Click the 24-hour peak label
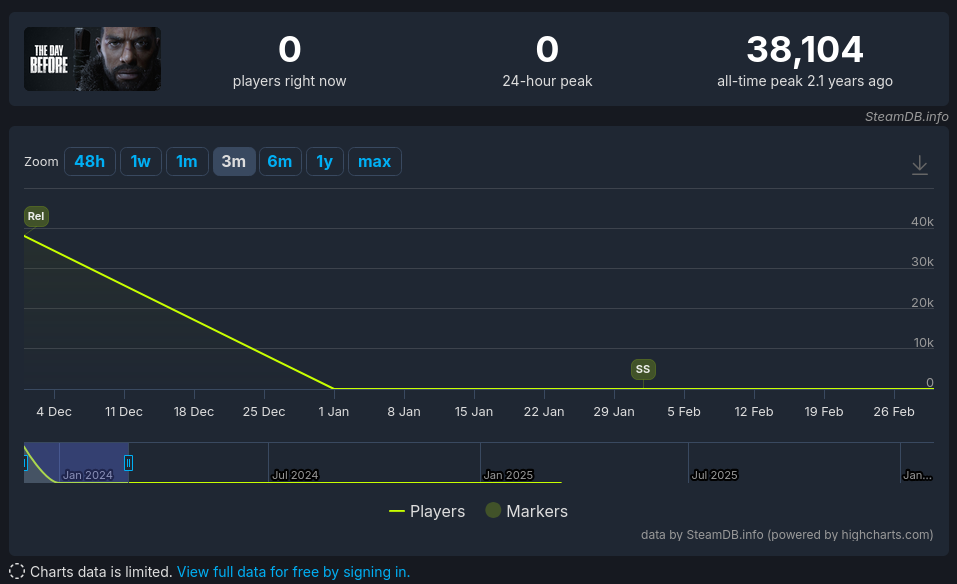957x584 pixels. [547, 81]
